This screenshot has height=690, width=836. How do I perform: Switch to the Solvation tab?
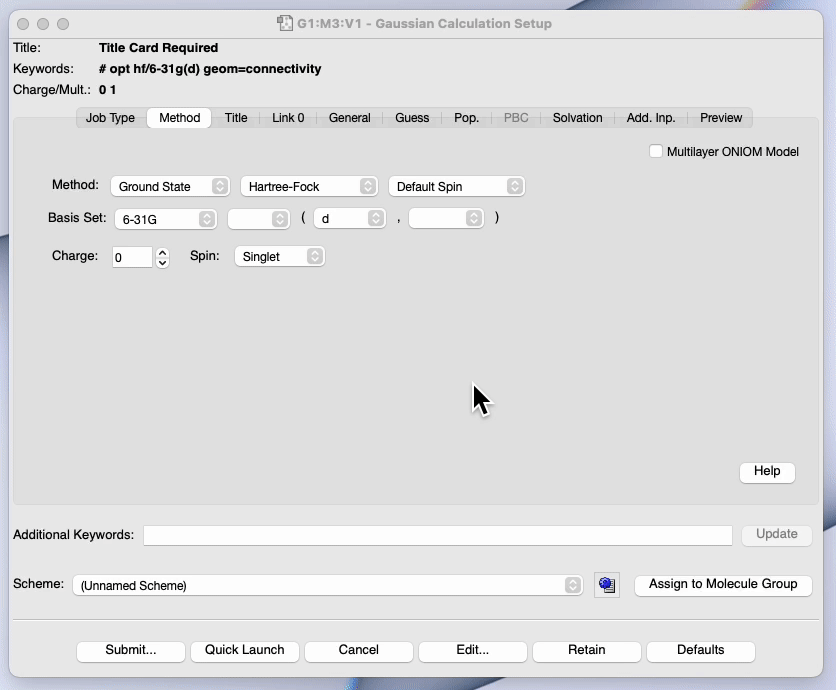coord(577,118)
